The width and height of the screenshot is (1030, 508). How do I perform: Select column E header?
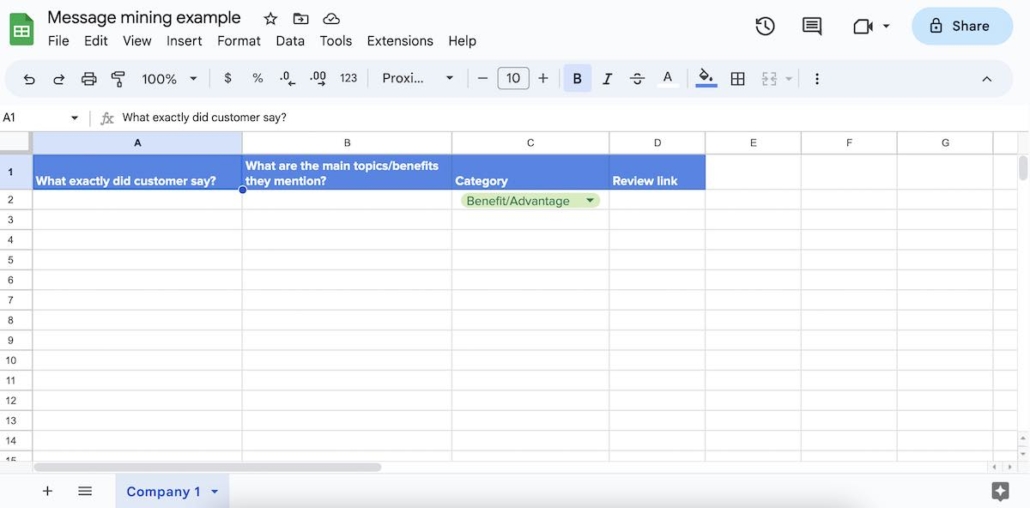click(753, 143)
